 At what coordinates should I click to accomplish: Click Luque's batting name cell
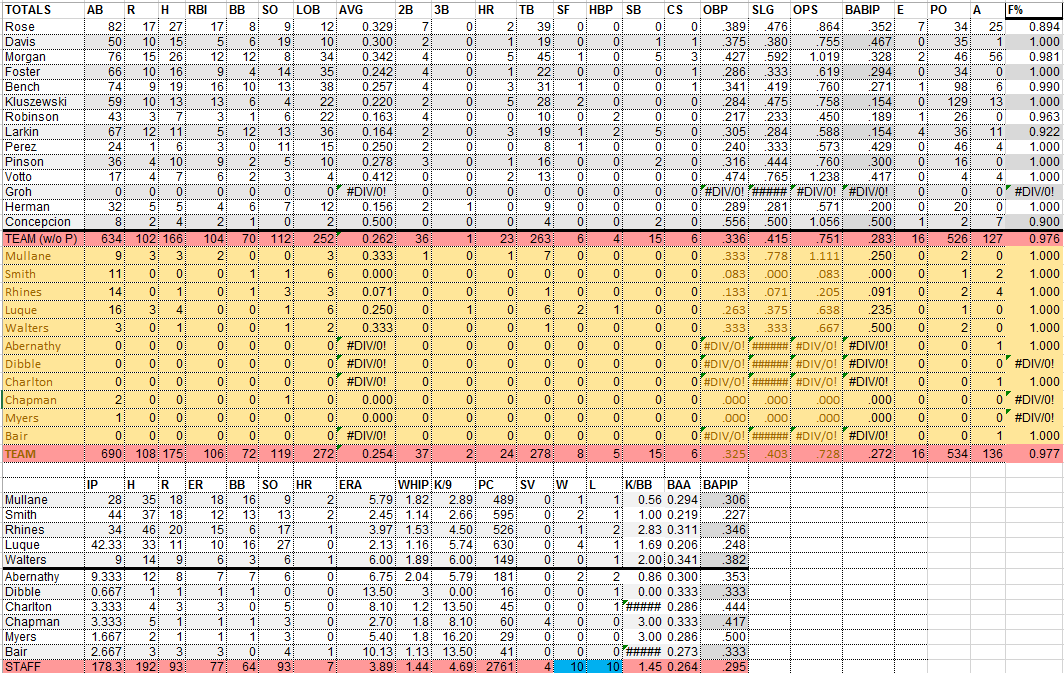pyautogui.click(x=43, y=309)
